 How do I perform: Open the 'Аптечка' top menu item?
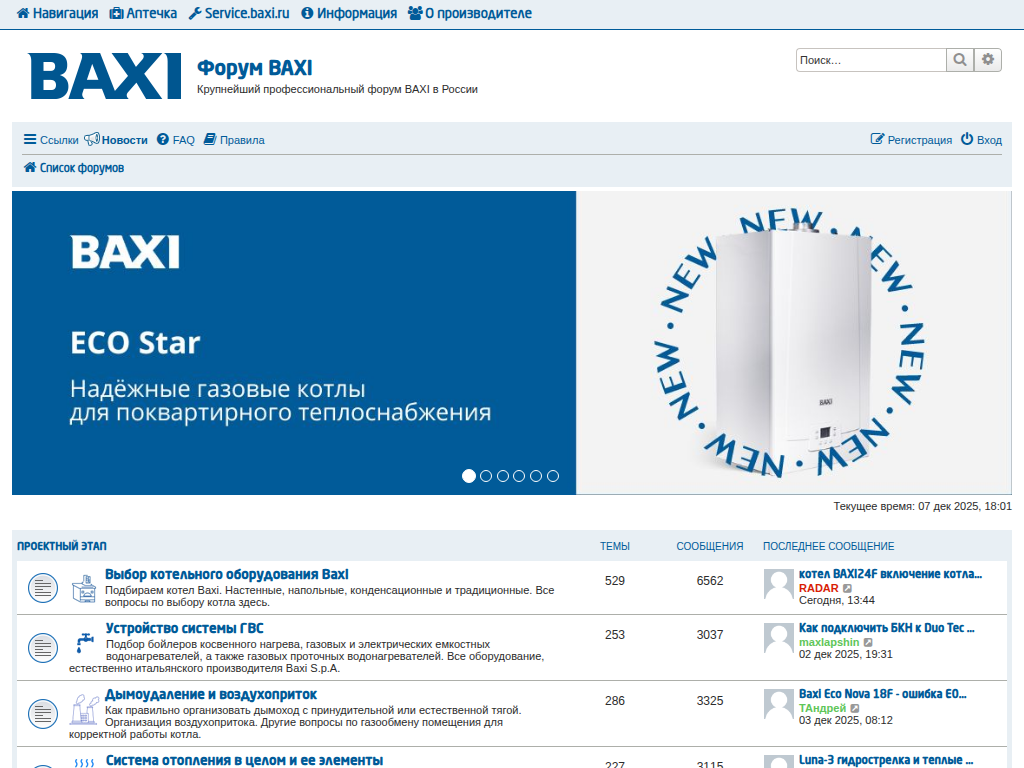[143, 14]
